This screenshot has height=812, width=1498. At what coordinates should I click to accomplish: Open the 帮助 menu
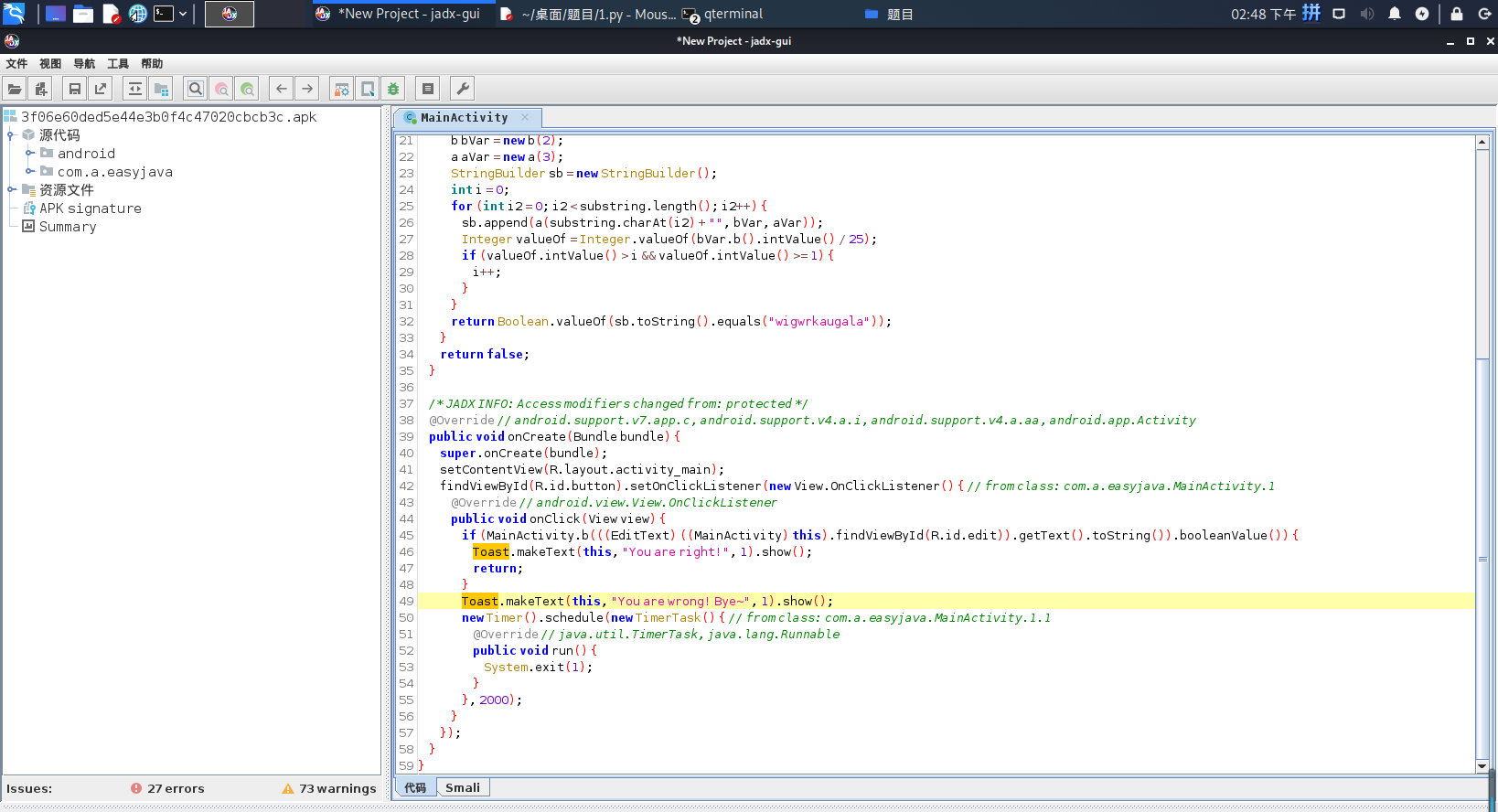(x=152, y=64)
